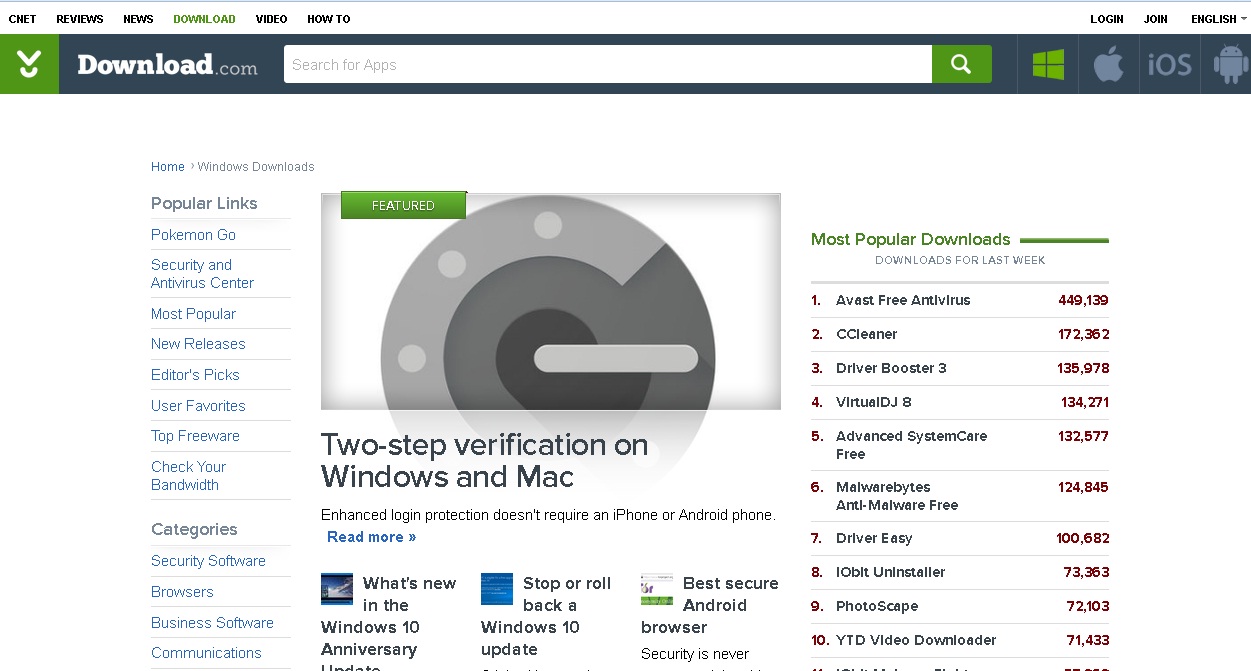Click the Most Popular Downloads heading

coord(910,239)
